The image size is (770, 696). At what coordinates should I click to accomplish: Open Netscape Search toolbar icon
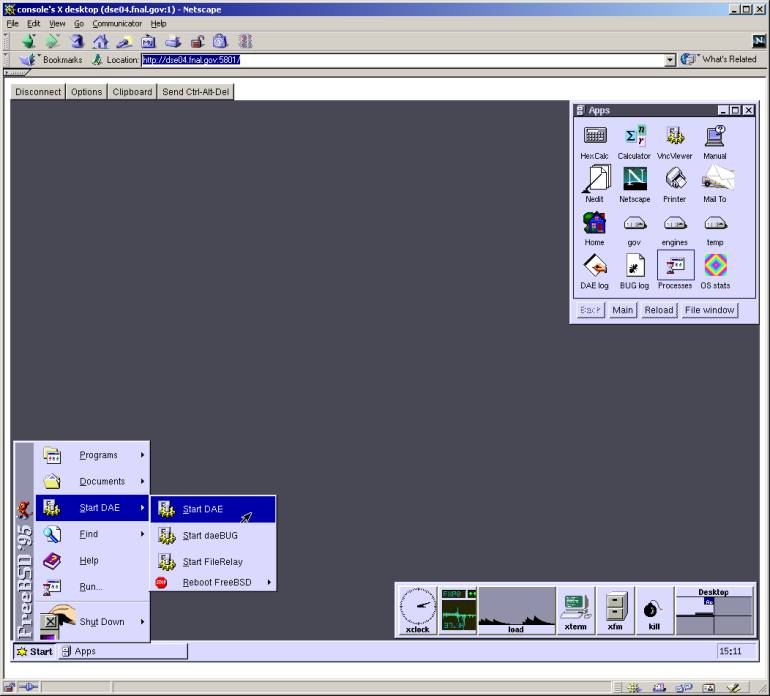pos(124,42)
